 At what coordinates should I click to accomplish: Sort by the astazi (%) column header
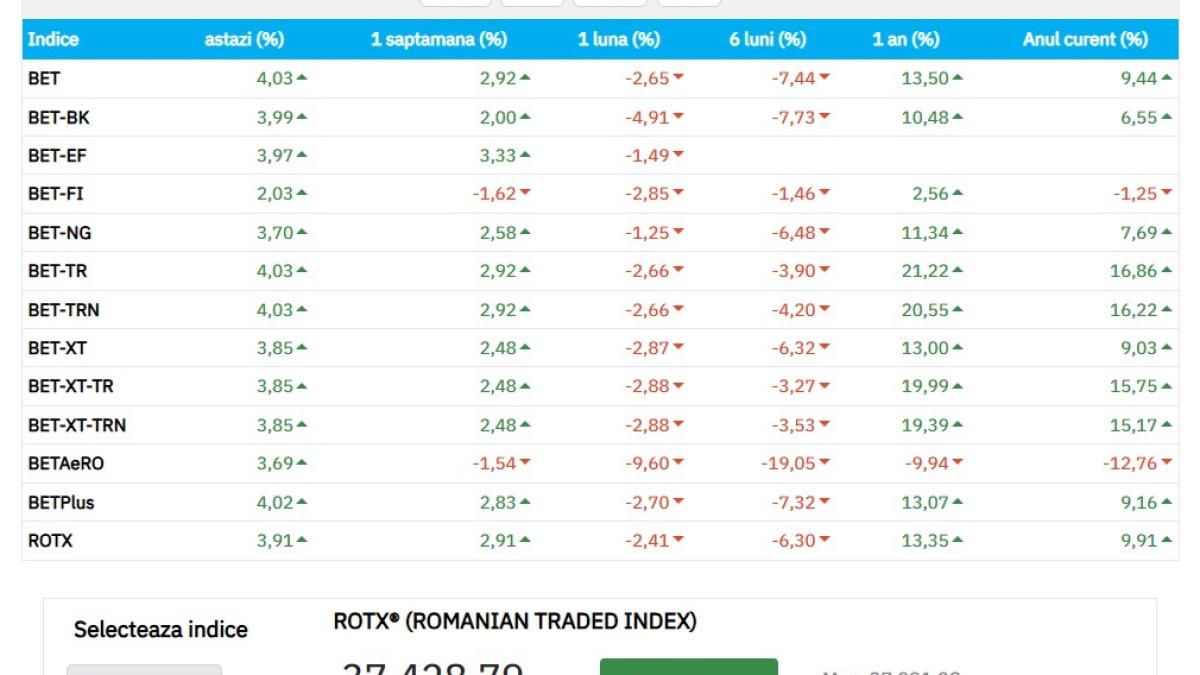click(x=244, y=40)
